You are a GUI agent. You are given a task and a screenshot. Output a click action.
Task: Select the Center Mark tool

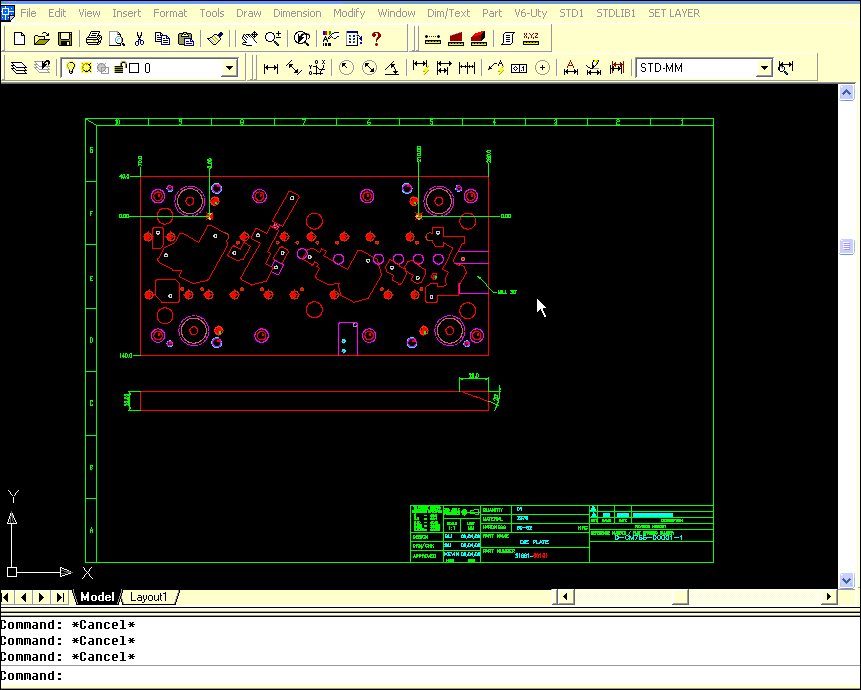542,68
